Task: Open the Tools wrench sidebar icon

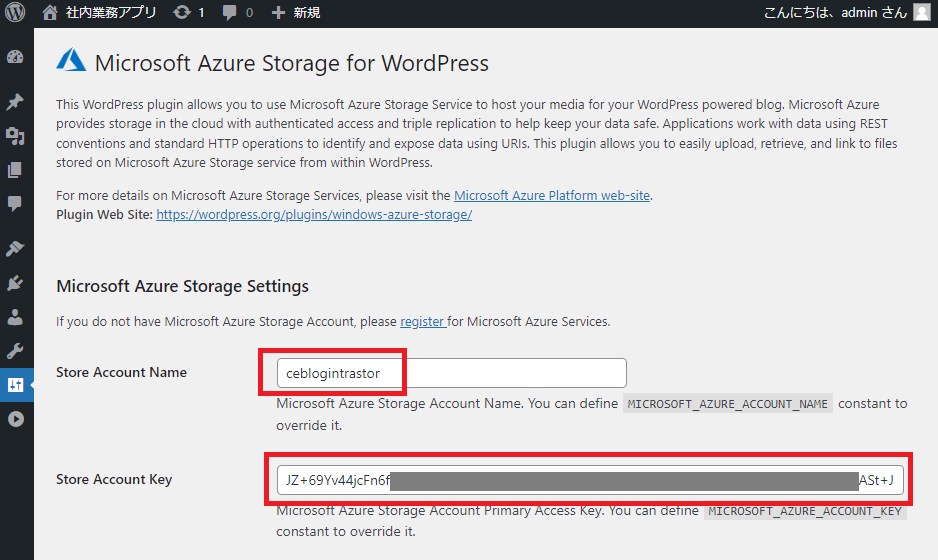Action: click(x=15, y=351)
